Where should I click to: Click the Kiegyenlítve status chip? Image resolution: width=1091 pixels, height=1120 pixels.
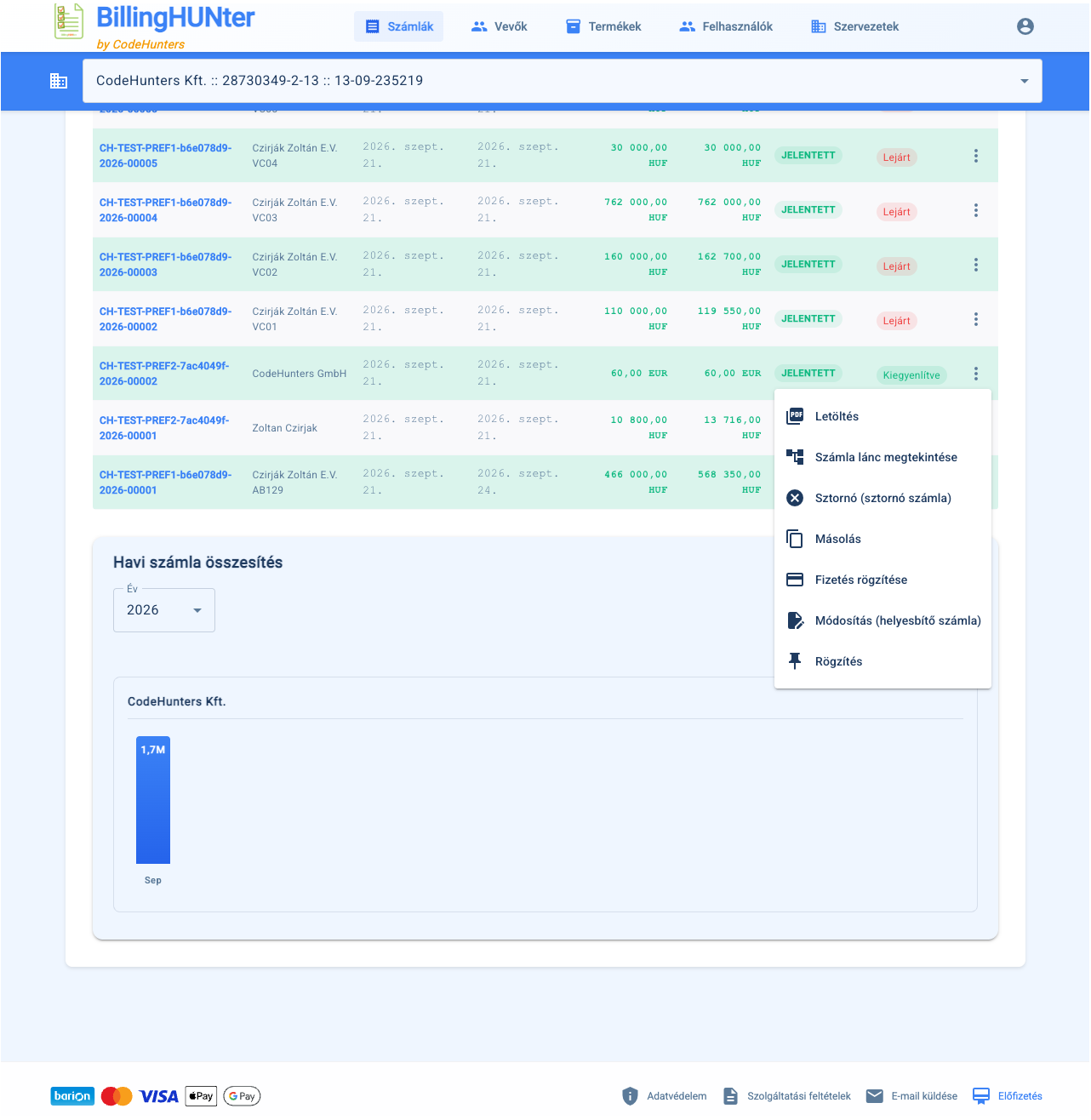tap(911, 375)
